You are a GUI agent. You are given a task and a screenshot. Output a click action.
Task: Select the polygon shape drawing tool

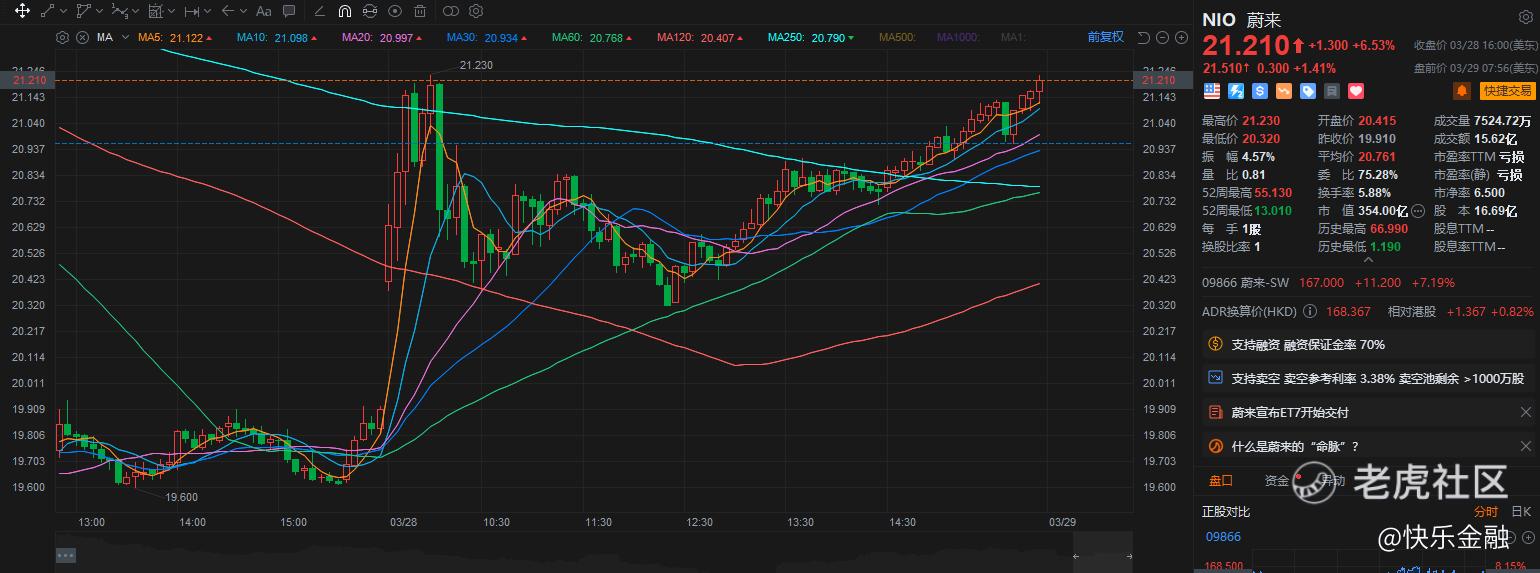(84, 11)
